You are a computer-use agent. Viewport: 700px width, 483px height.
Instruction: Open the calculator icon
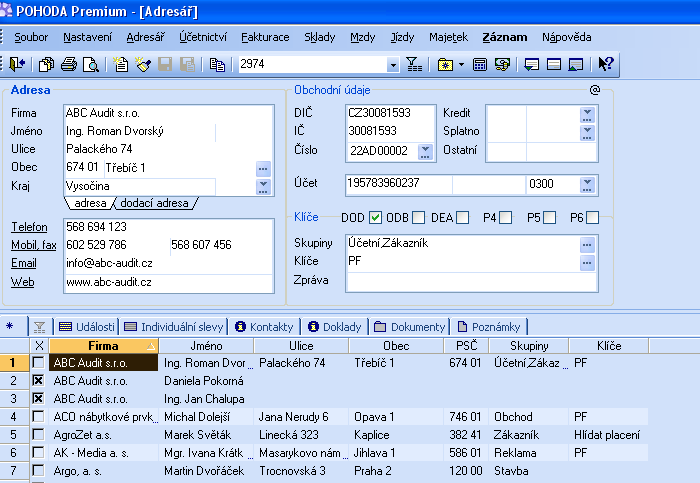tap(480, 65)
